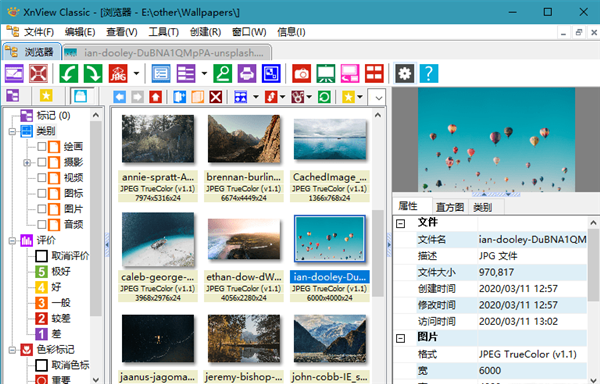Check the 视频 category checkbox
The image size is (600, 384).
point(42,178)
